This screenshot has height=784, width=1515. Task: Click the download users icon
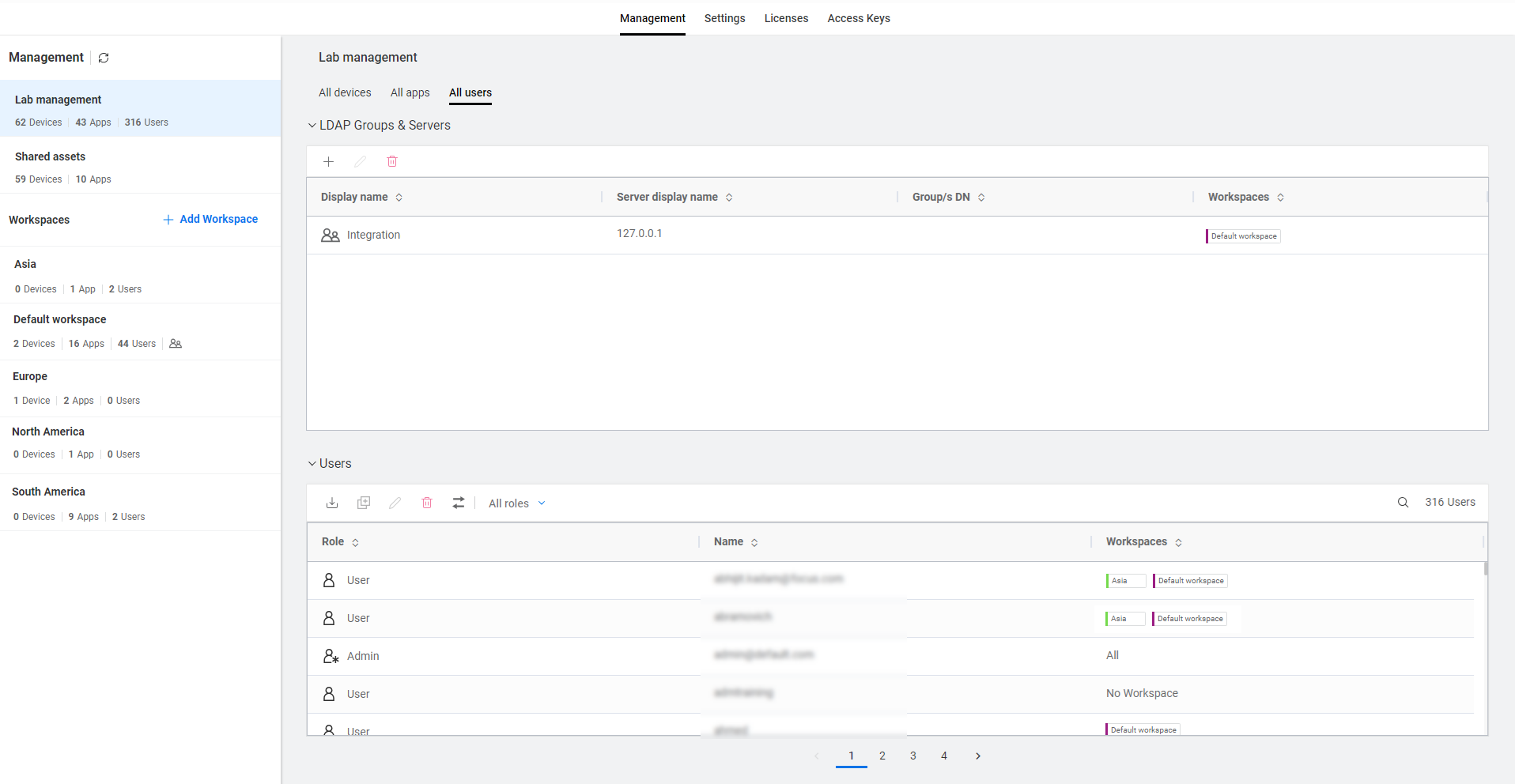[x=332, y=503]
